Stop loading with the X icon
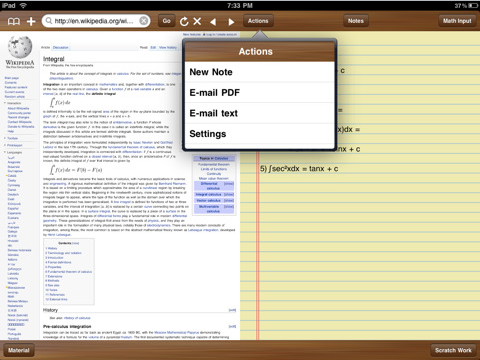 (x=197, y=21)
